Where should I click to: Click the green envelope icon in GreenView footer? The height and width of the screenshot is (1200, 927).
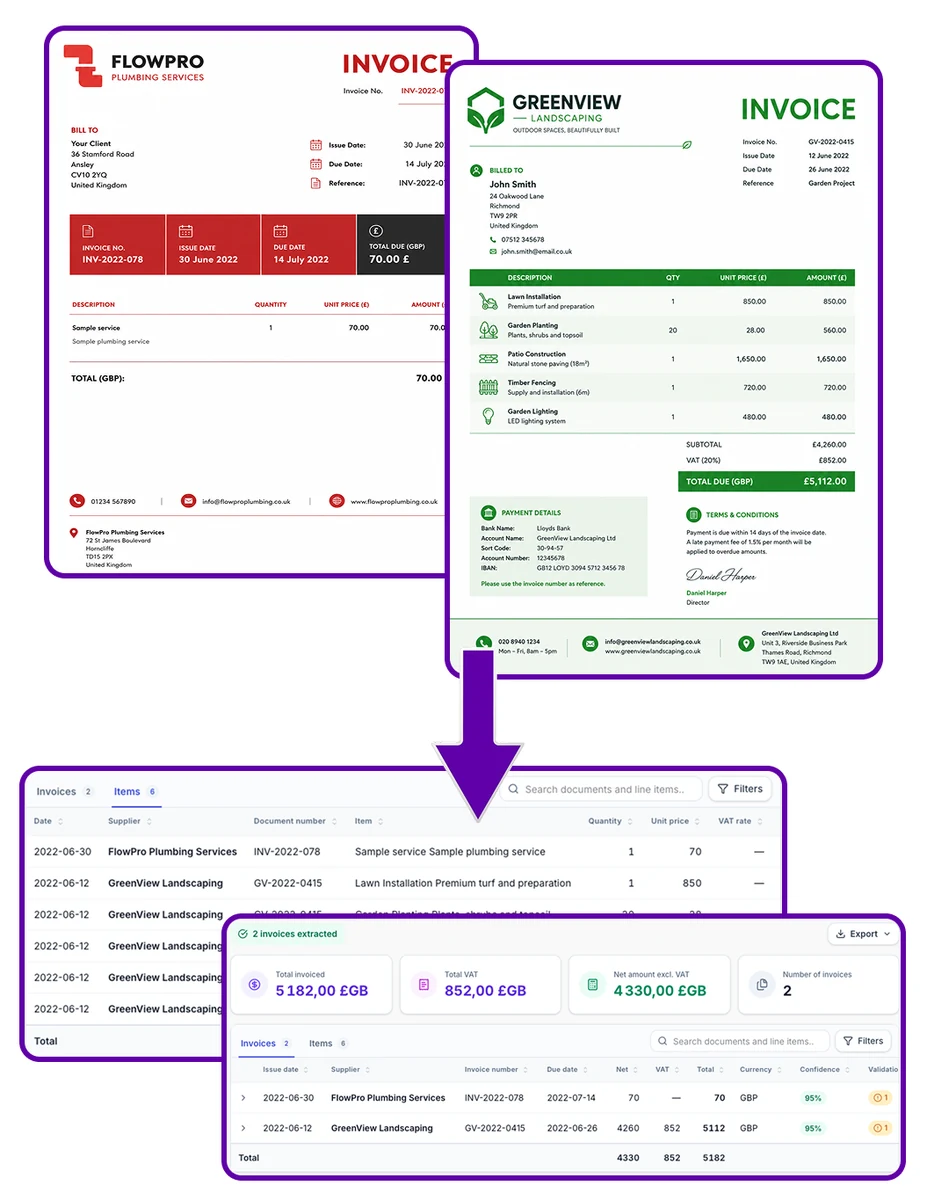(x=591, y=645)
